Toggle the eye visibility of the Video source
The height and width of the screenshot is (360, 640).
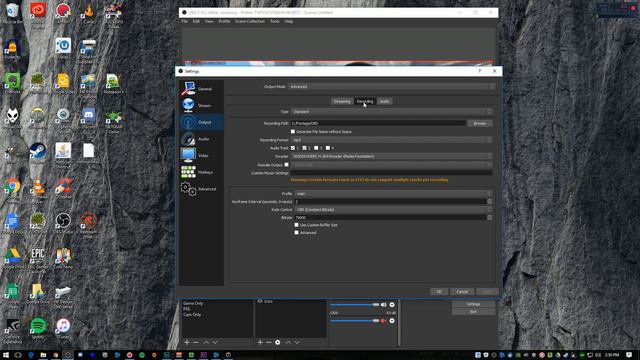260,301
